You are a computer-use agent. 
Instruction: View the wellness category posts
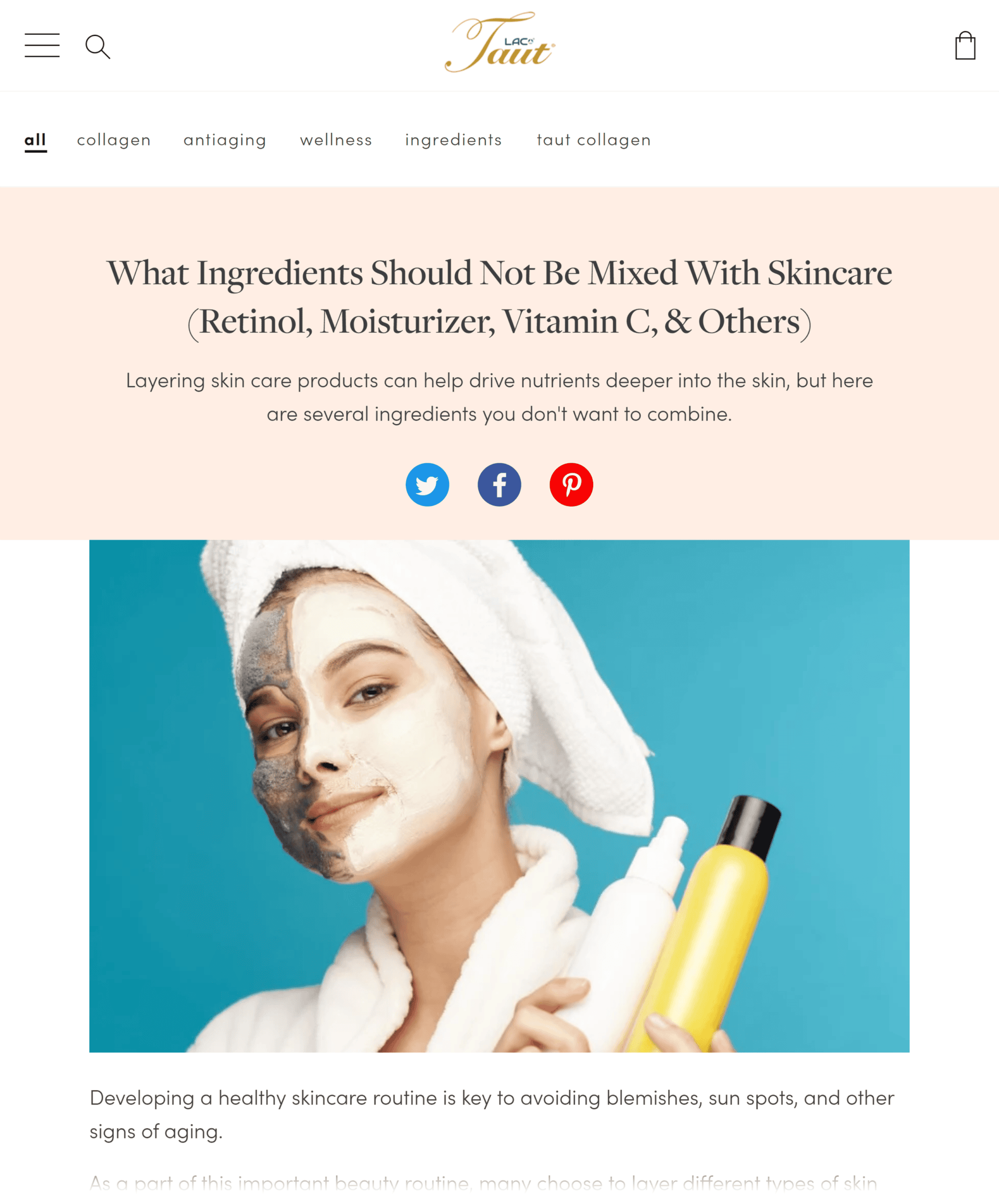point(336,140)
